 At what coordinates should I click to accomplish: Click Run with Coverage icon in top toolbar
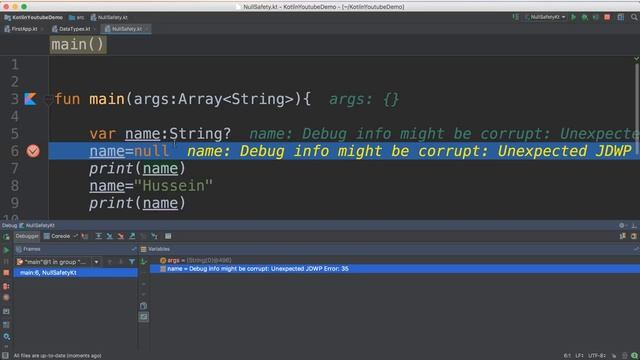(596, 17)
